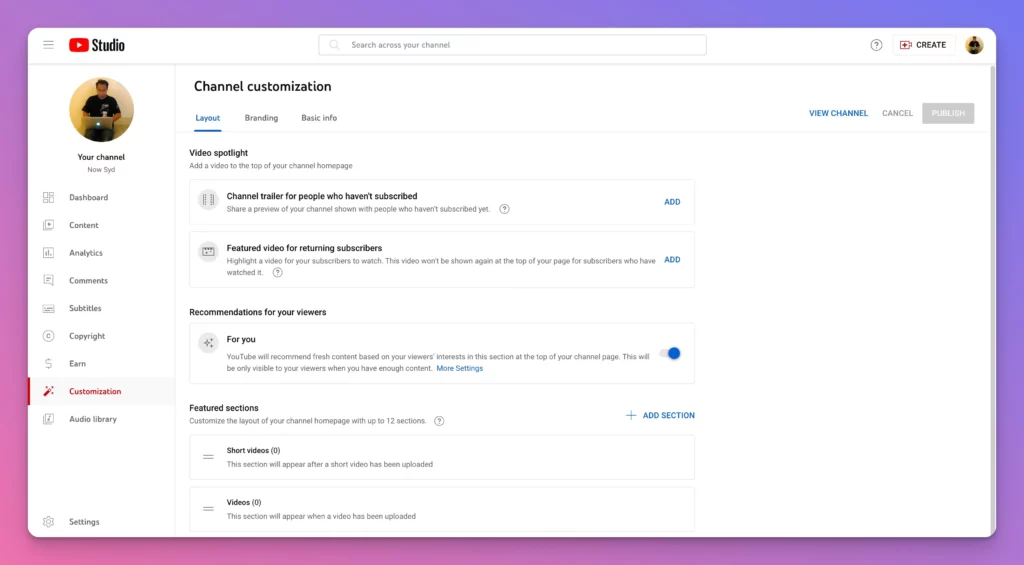
Task: Click the 'Now Syd' channel name
Action: [x=101, y=170]
